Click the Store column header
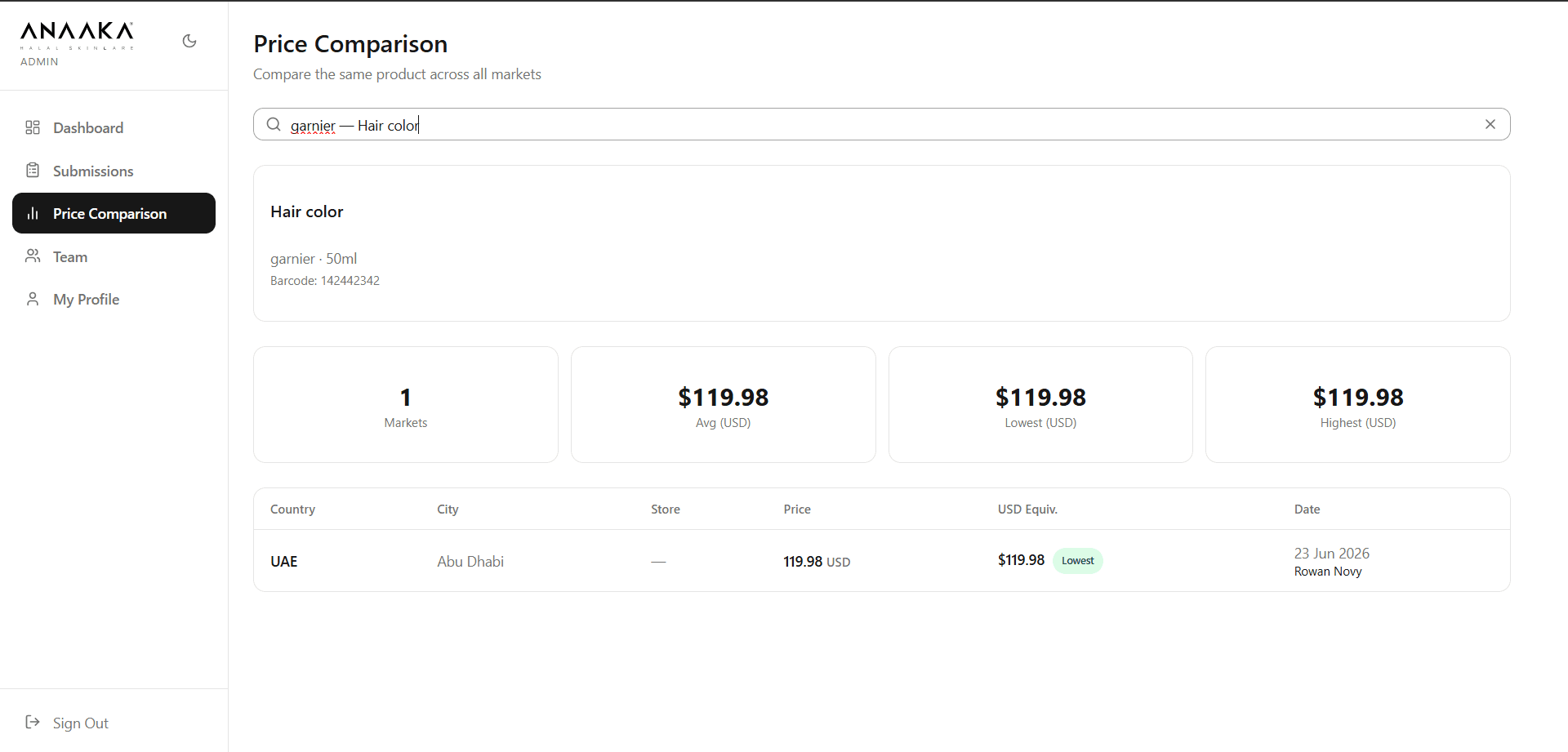The height and width of the screenshot is (752, 1568). 666,509
